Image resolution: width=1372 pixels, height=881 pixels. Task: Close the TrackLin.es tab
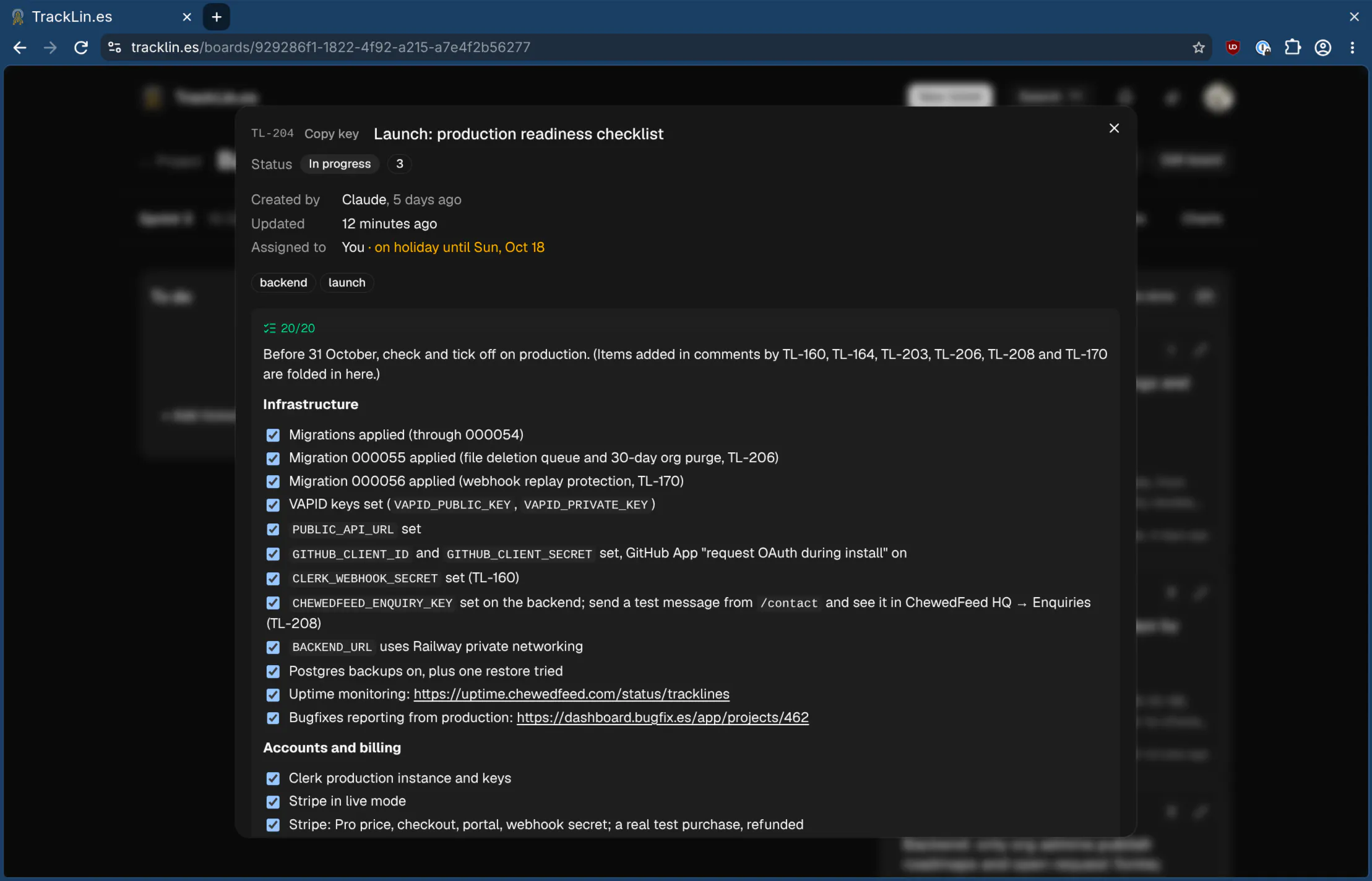pyautogui.click(x=187, y=17)
